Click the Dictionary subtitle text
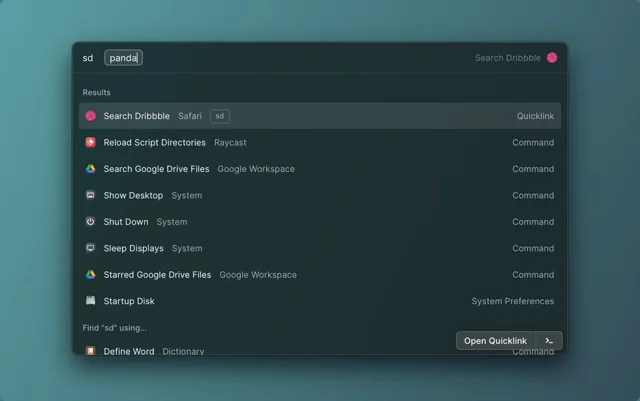 pos(183,351)
